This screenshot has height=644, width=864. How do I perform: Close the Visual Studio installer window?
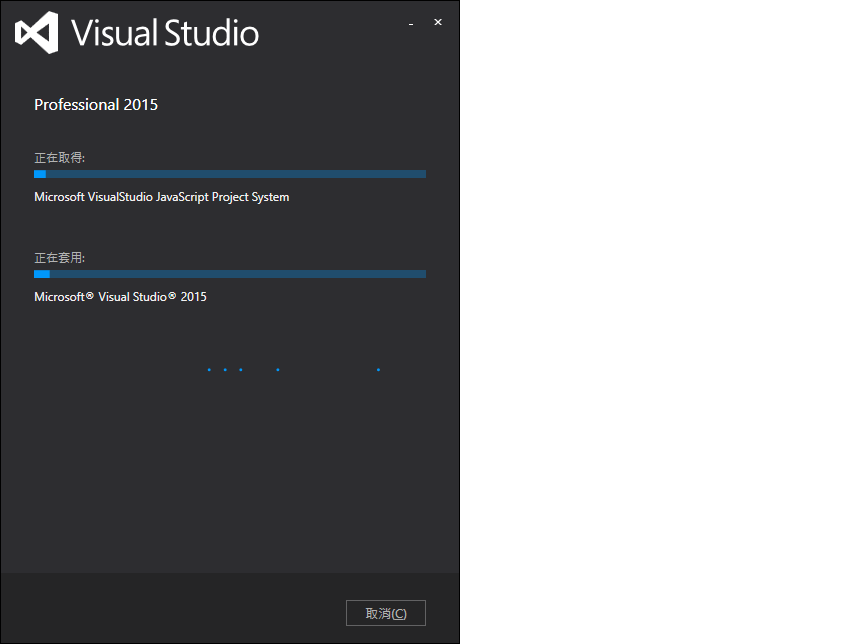(x=438, y=22)
